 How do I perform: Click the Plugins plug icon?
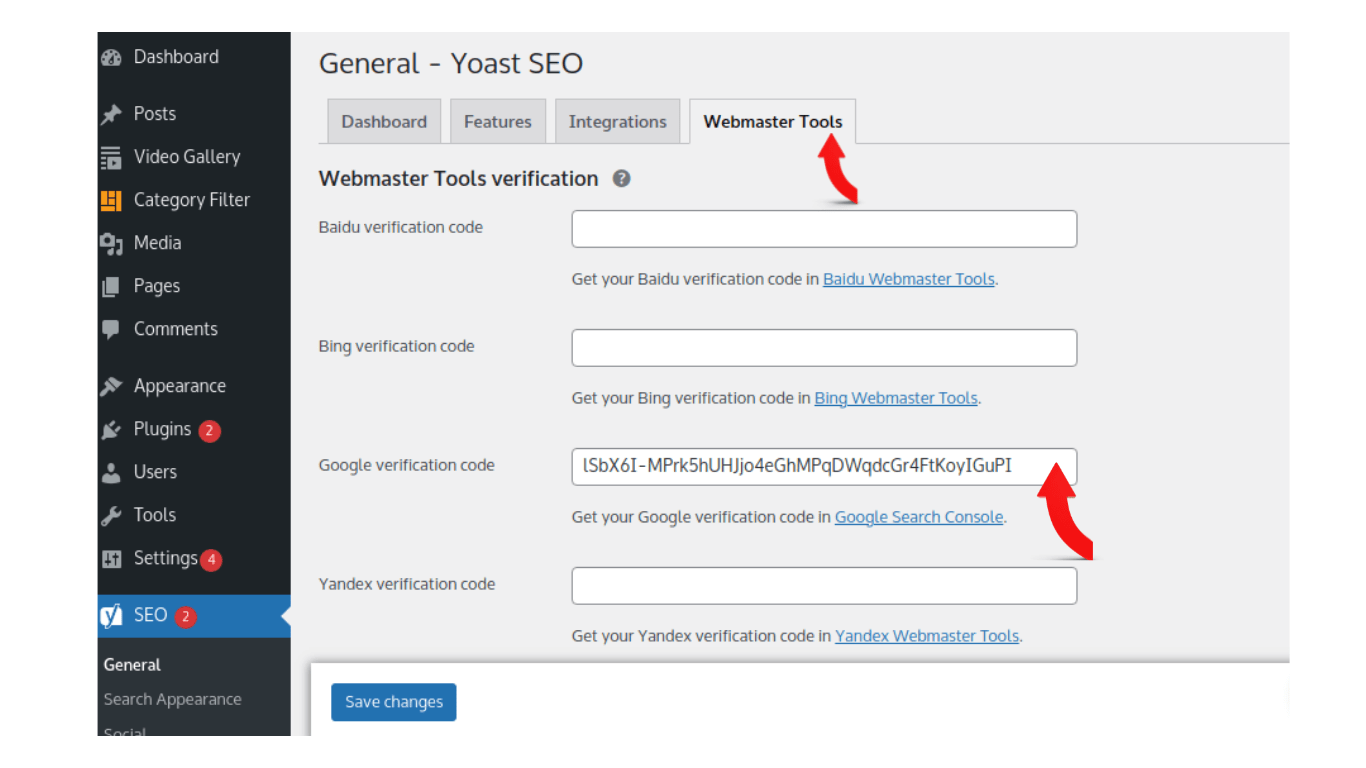pos(111,430)
